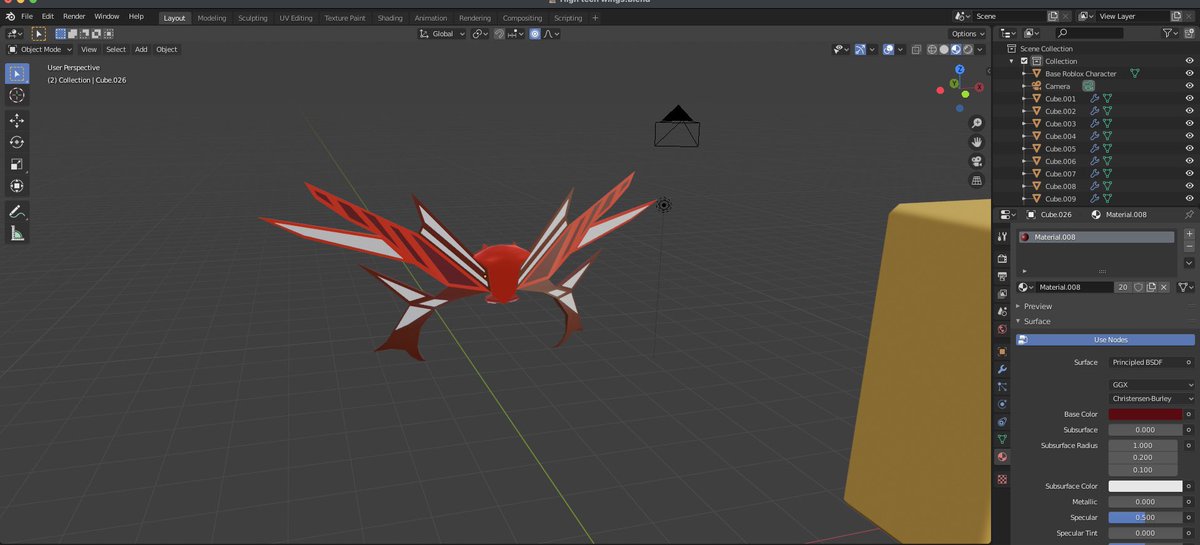
Task: Activate the Select Box tool
Action: [17, 73]
